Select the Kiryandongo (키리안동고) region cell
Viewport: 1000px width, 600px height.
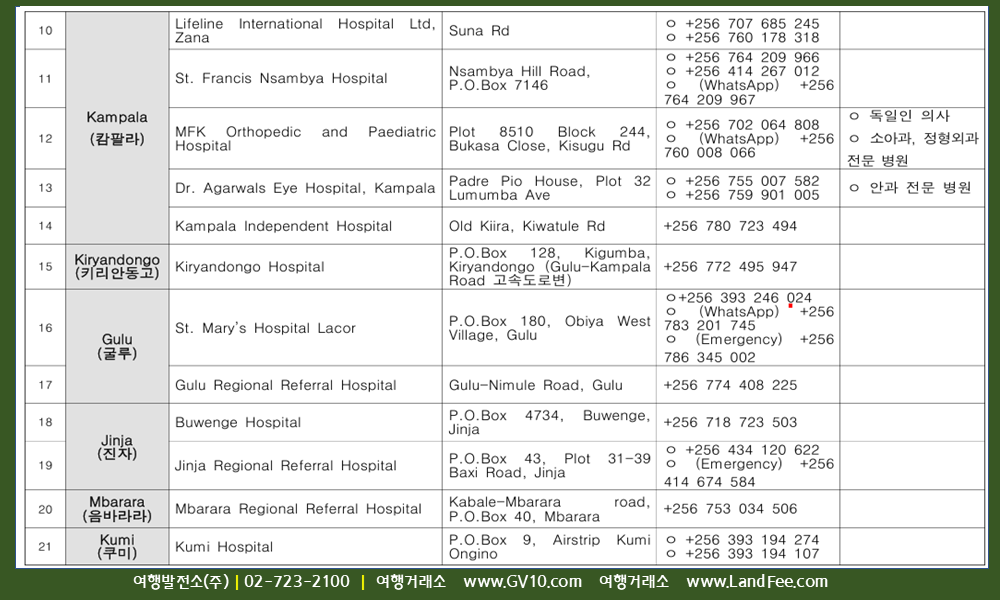pos(117,267)
